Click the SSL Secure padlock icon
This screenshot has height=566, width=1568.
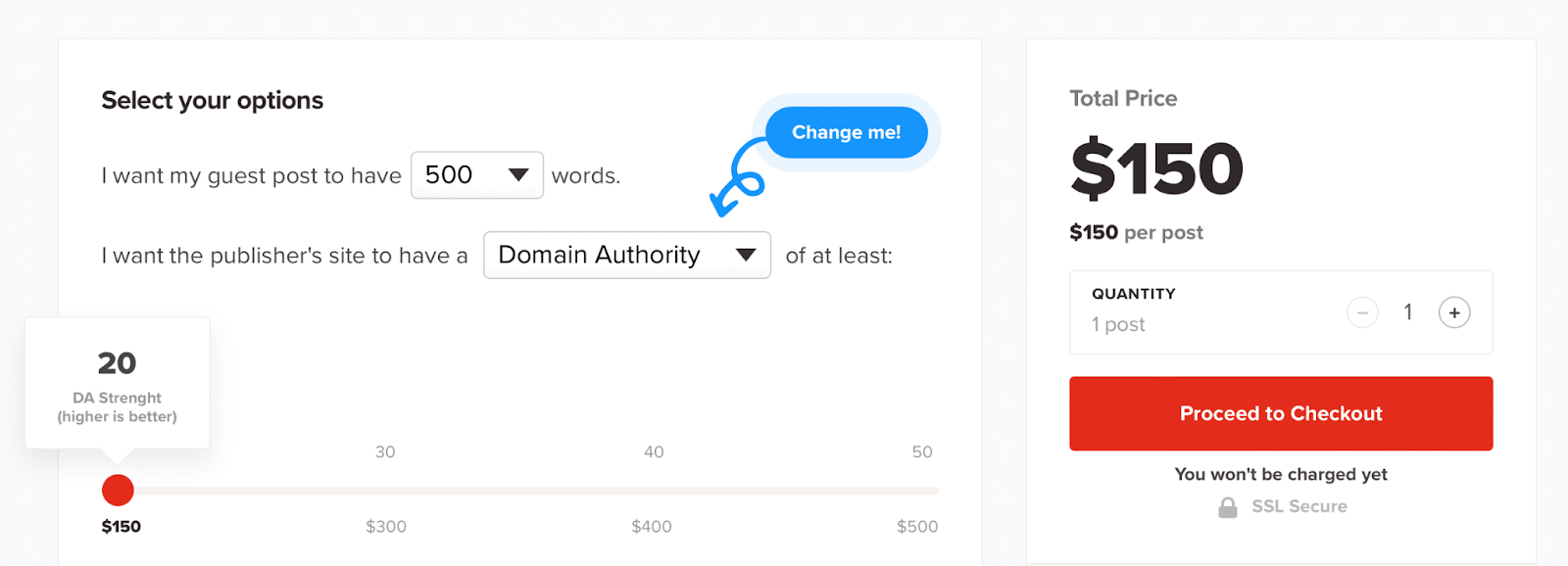(1227, 507)
